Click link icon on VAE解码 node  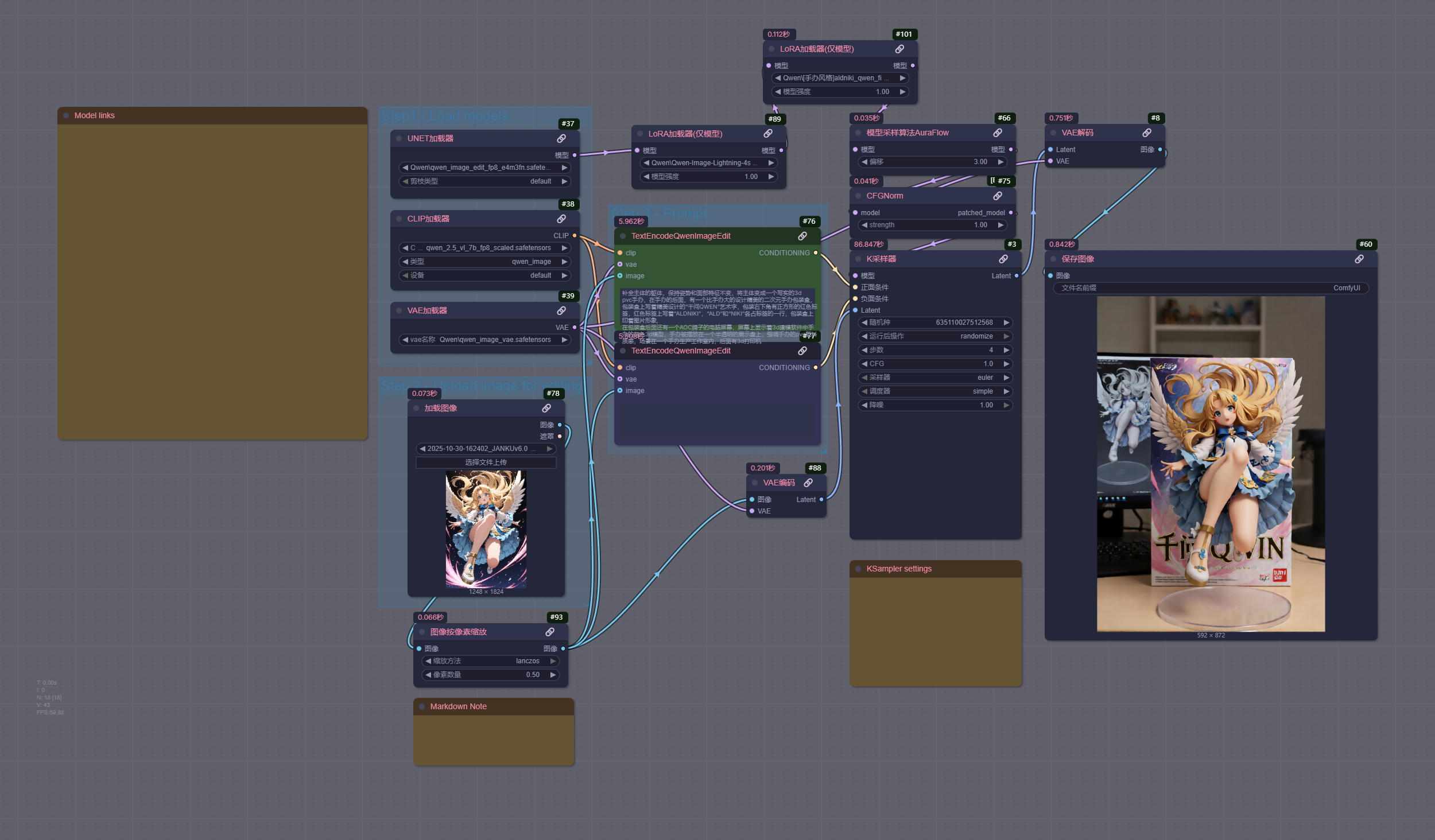1147,133
